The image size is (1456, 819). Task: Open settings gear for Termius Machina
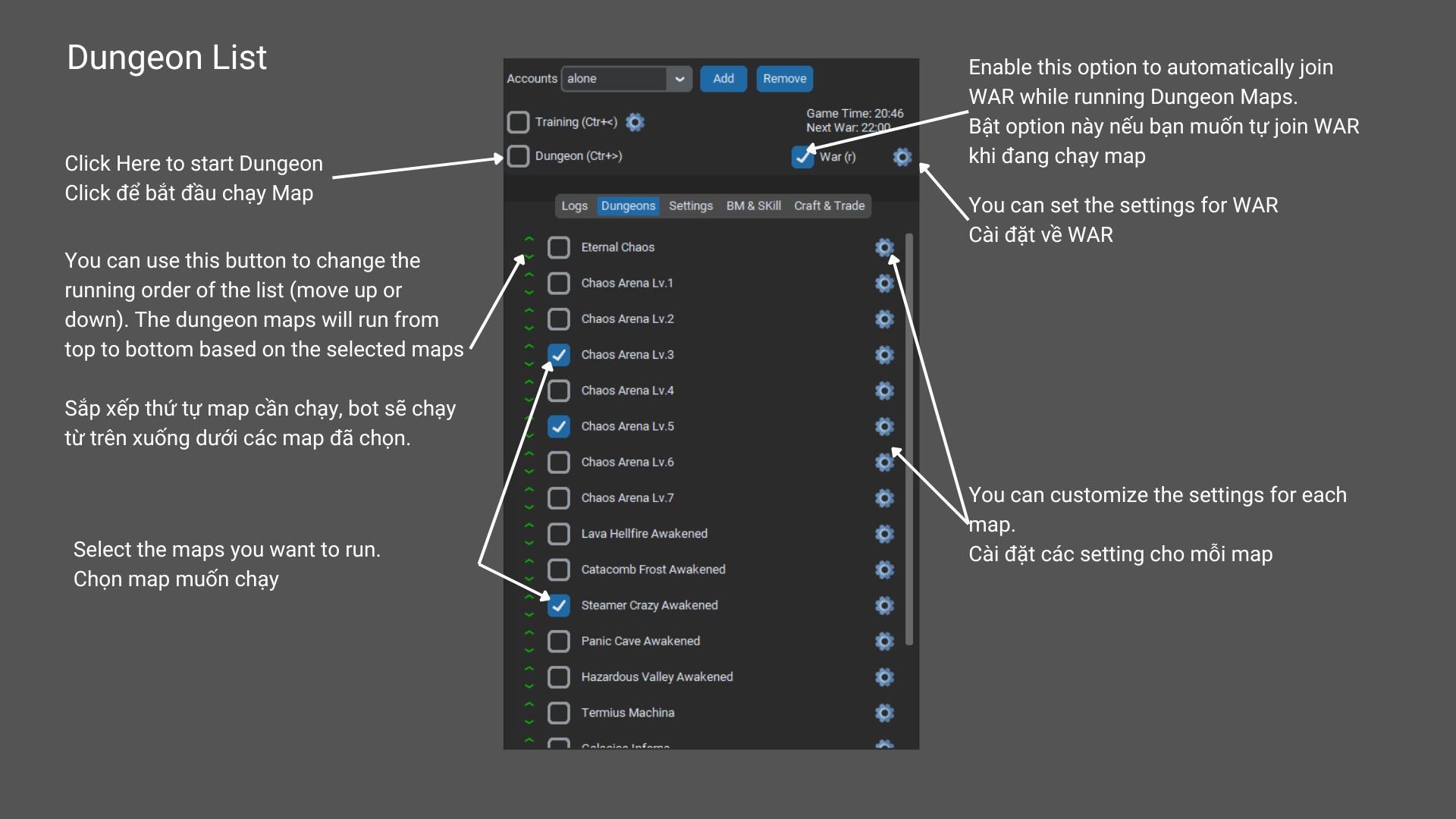[884, 713]
